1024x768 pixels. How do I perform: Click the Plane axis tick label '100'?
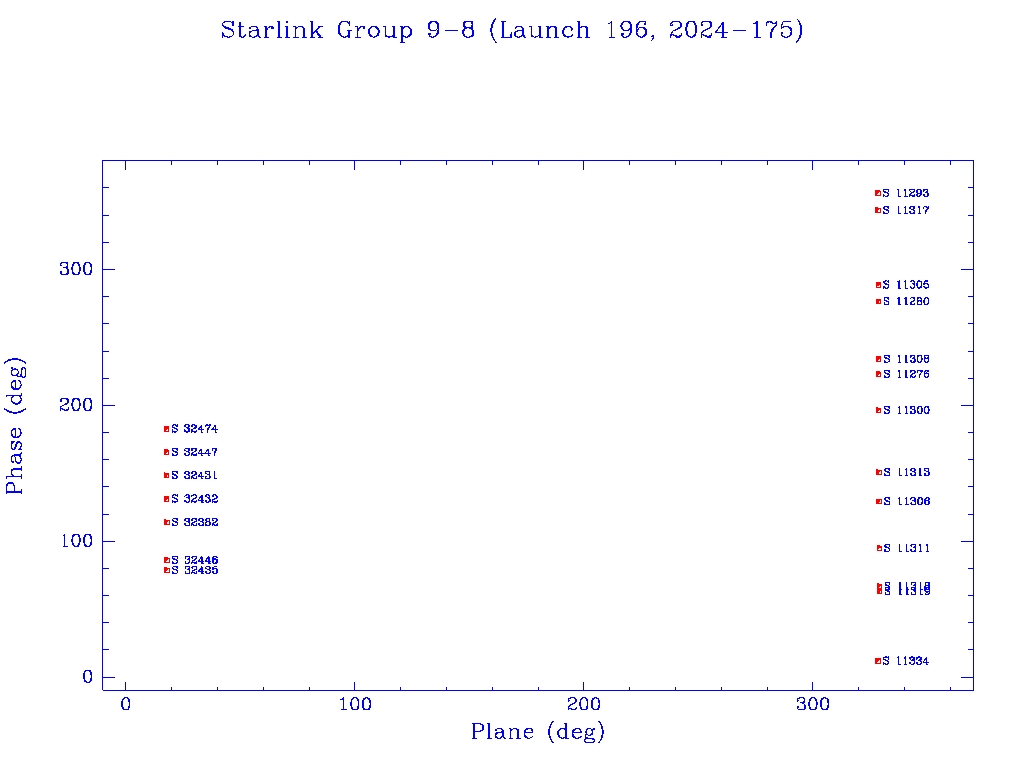(x=355, y=704)
